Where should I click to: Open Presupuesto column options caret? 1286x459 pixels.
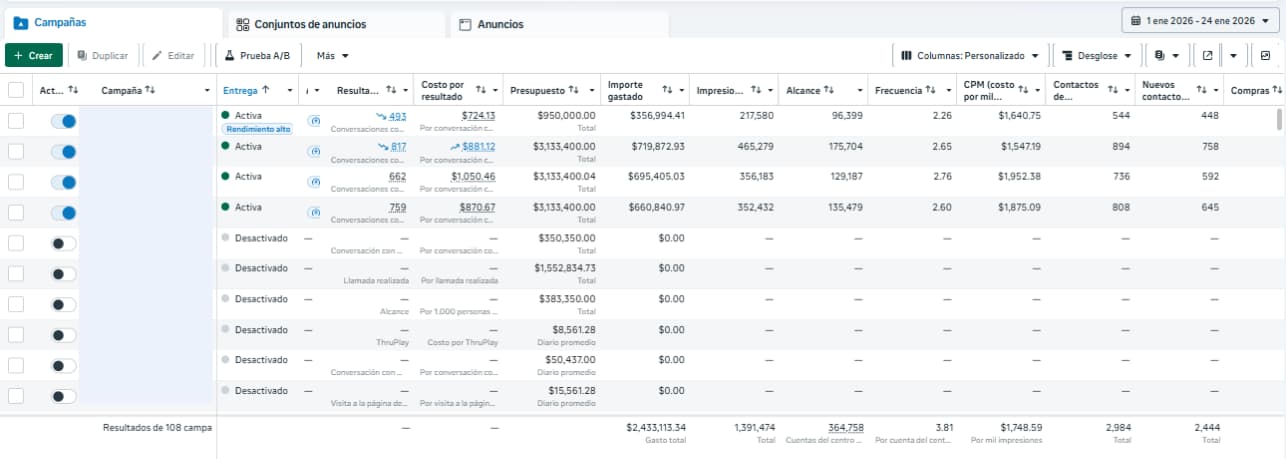(x=590, y=91)
